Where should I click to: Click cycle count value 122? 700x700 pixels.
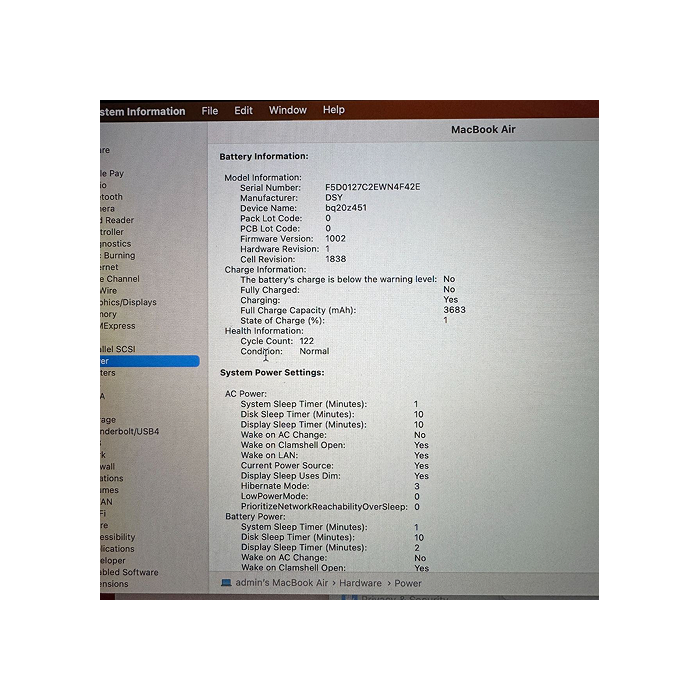[307, 341]
